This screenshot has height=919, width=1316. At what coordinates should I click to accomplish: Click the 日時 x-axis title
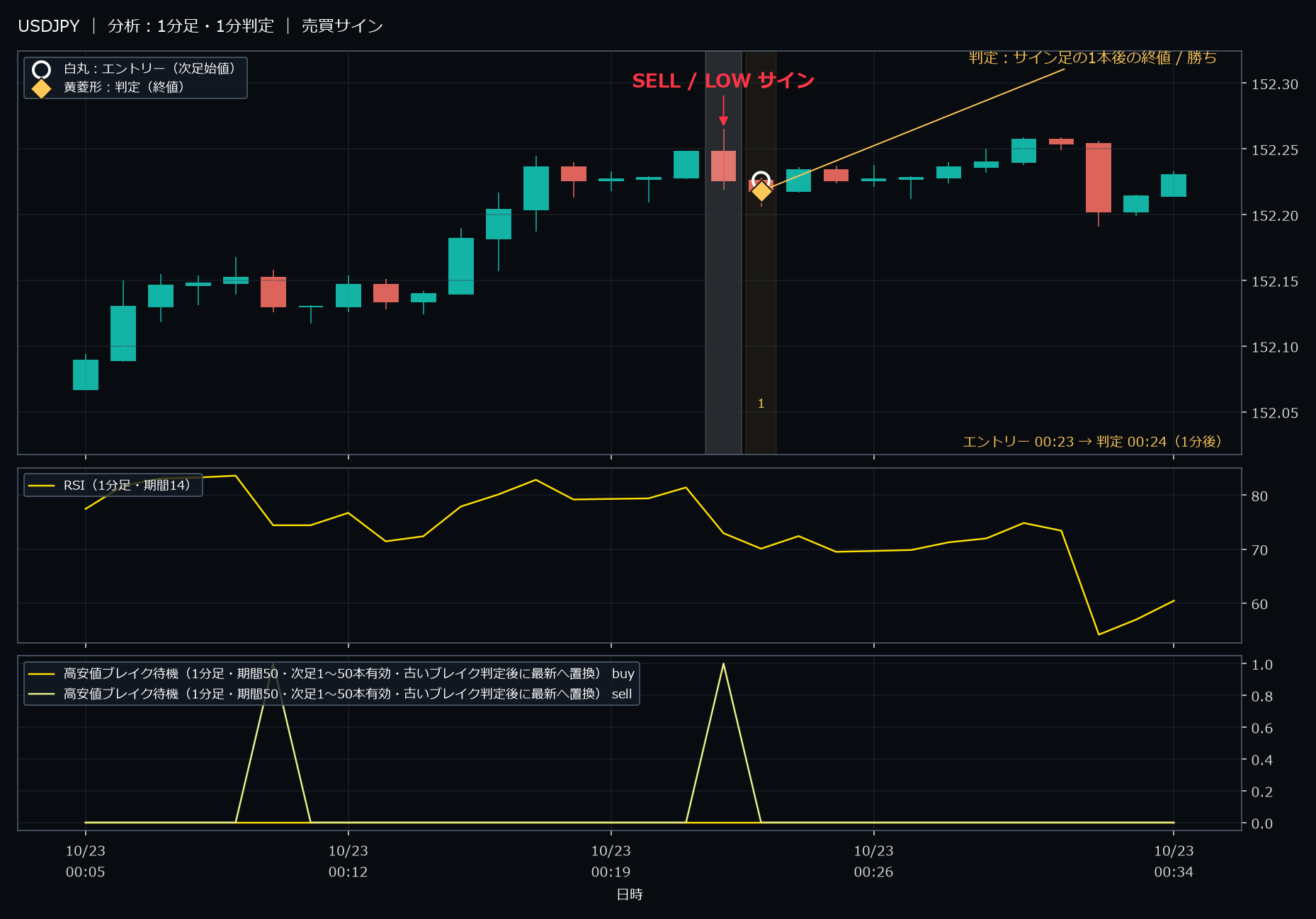tap(630, 895)
